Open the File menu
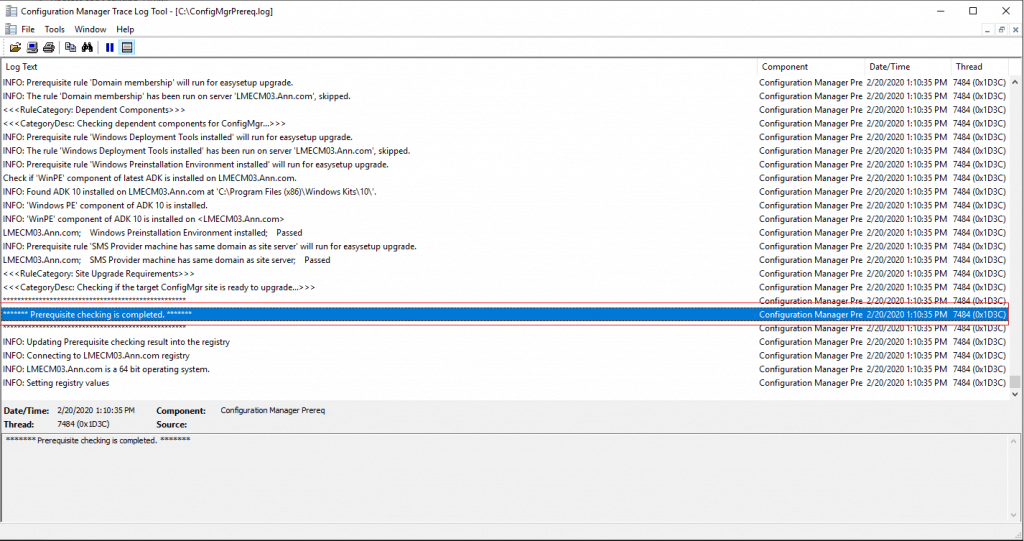Image resolution: width=1024 pixels, height=541 pixels. pyautogui.click(x=28, y=29)
